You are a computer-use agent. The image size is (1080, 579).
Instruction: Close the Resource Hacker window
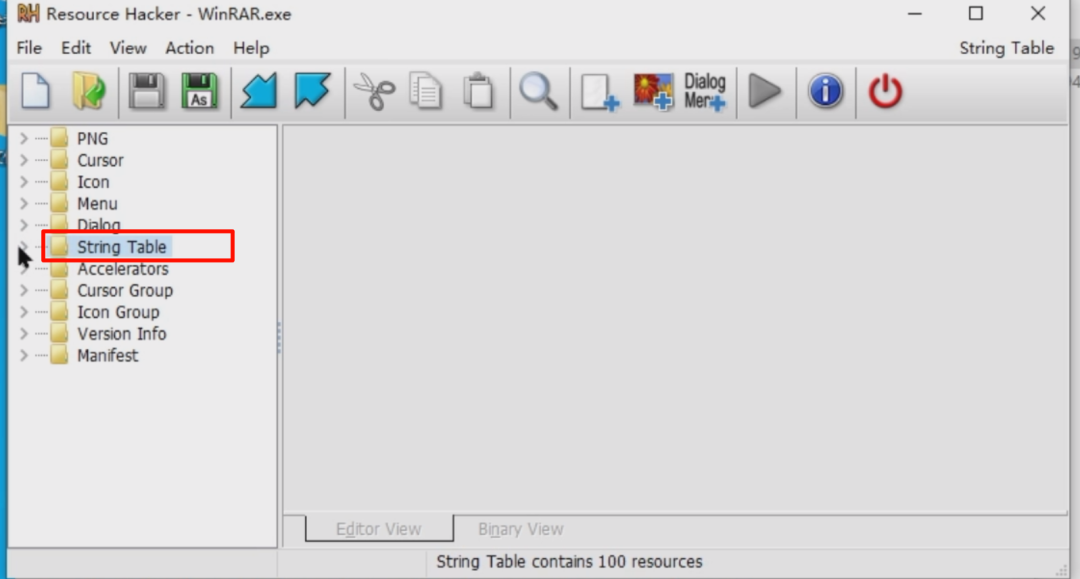click(1037, 13)
